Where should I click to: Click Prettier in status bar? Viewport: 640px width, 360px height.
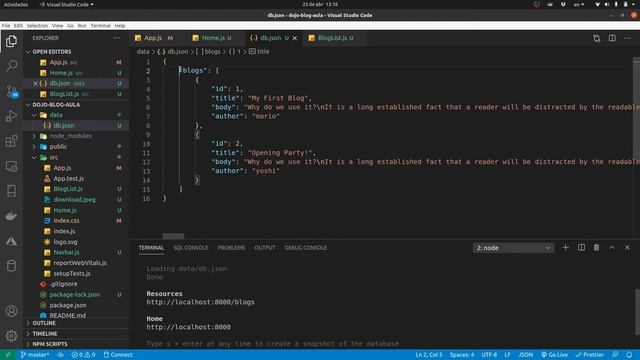point(589,355)
